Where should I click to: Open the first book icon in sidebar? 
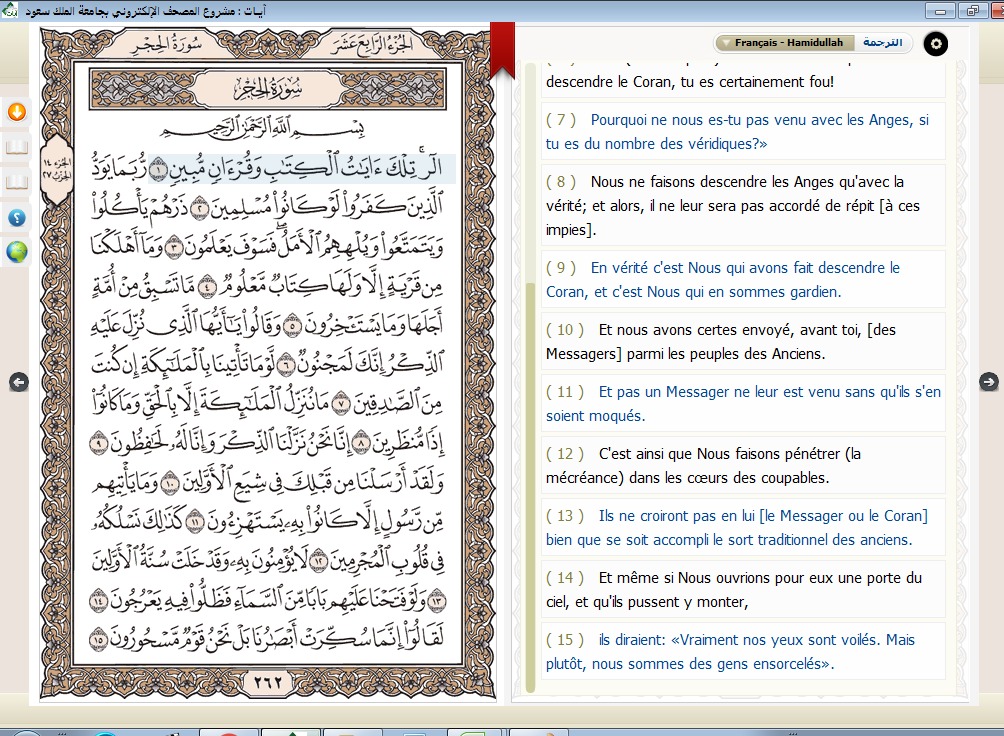point(17,149)
